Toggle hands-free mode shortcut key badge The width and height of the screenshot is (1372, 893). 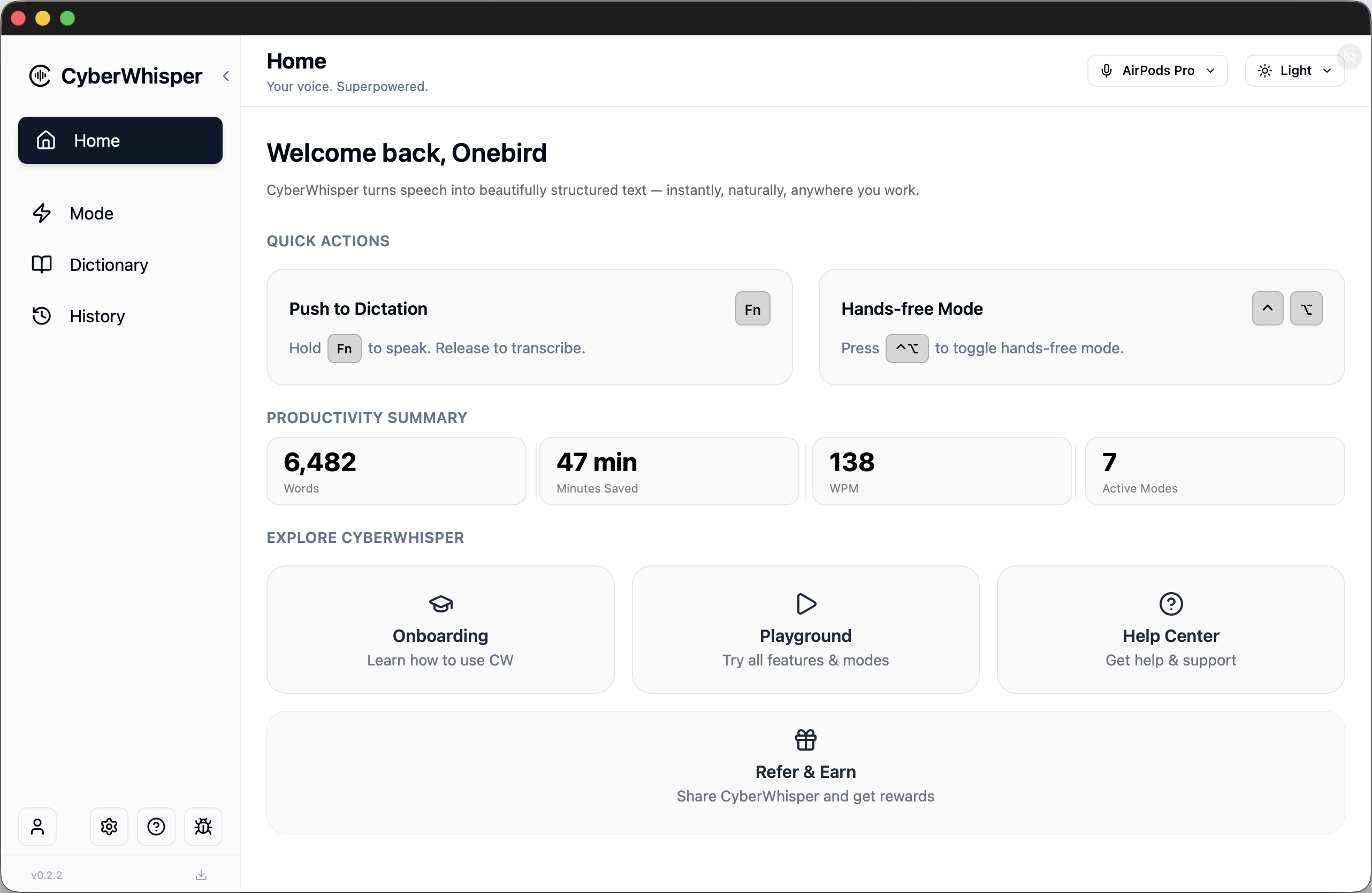(906, 348)
